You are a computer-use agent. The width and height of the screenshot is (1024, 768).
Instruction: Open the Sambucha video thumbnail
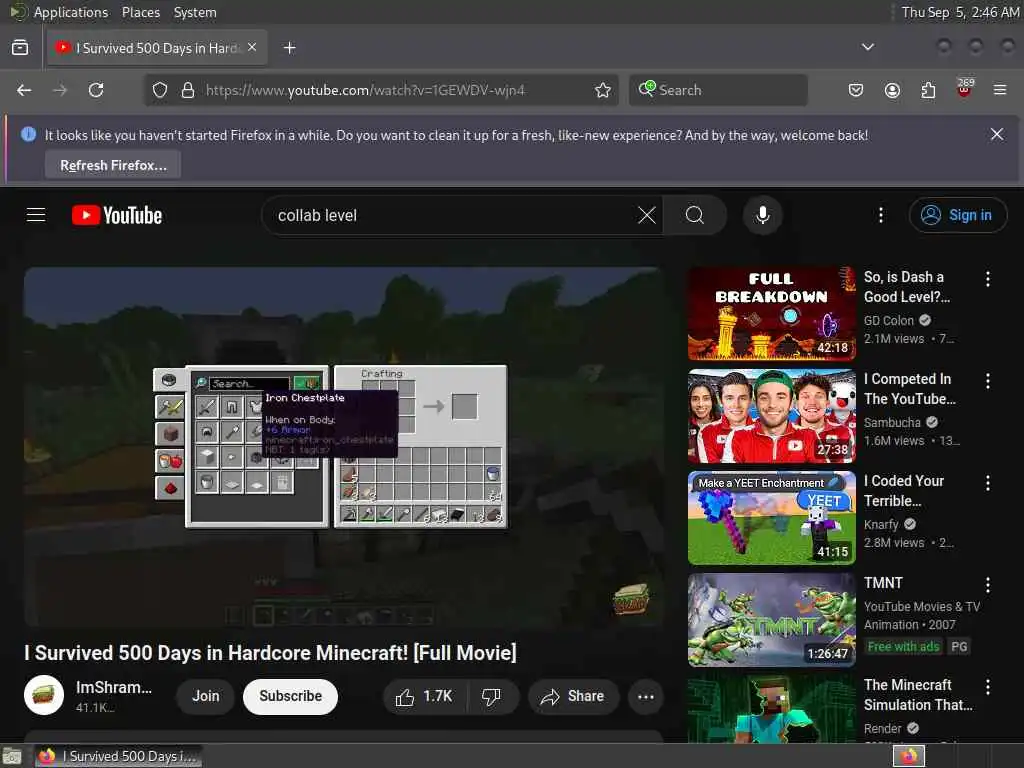coord(772,415)
